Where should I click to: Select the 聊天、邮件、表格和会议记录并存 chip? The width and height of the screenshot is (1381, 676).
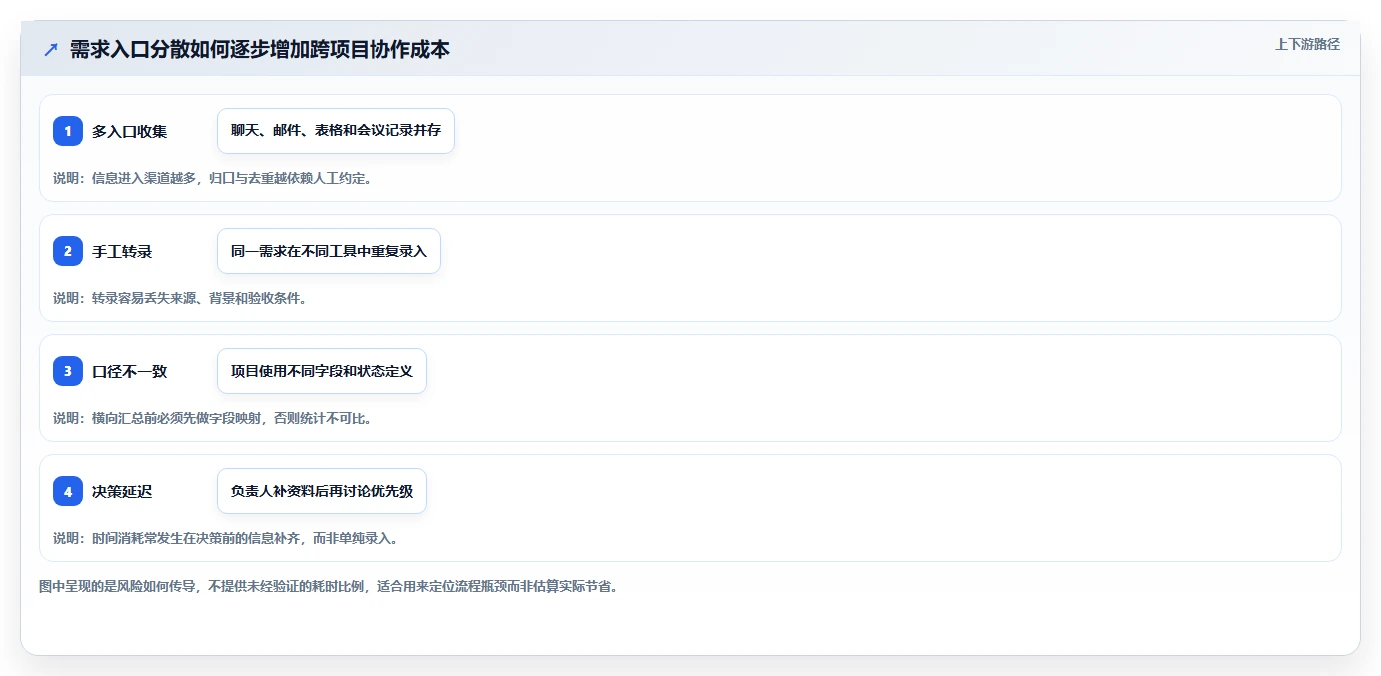click(336, 131)
